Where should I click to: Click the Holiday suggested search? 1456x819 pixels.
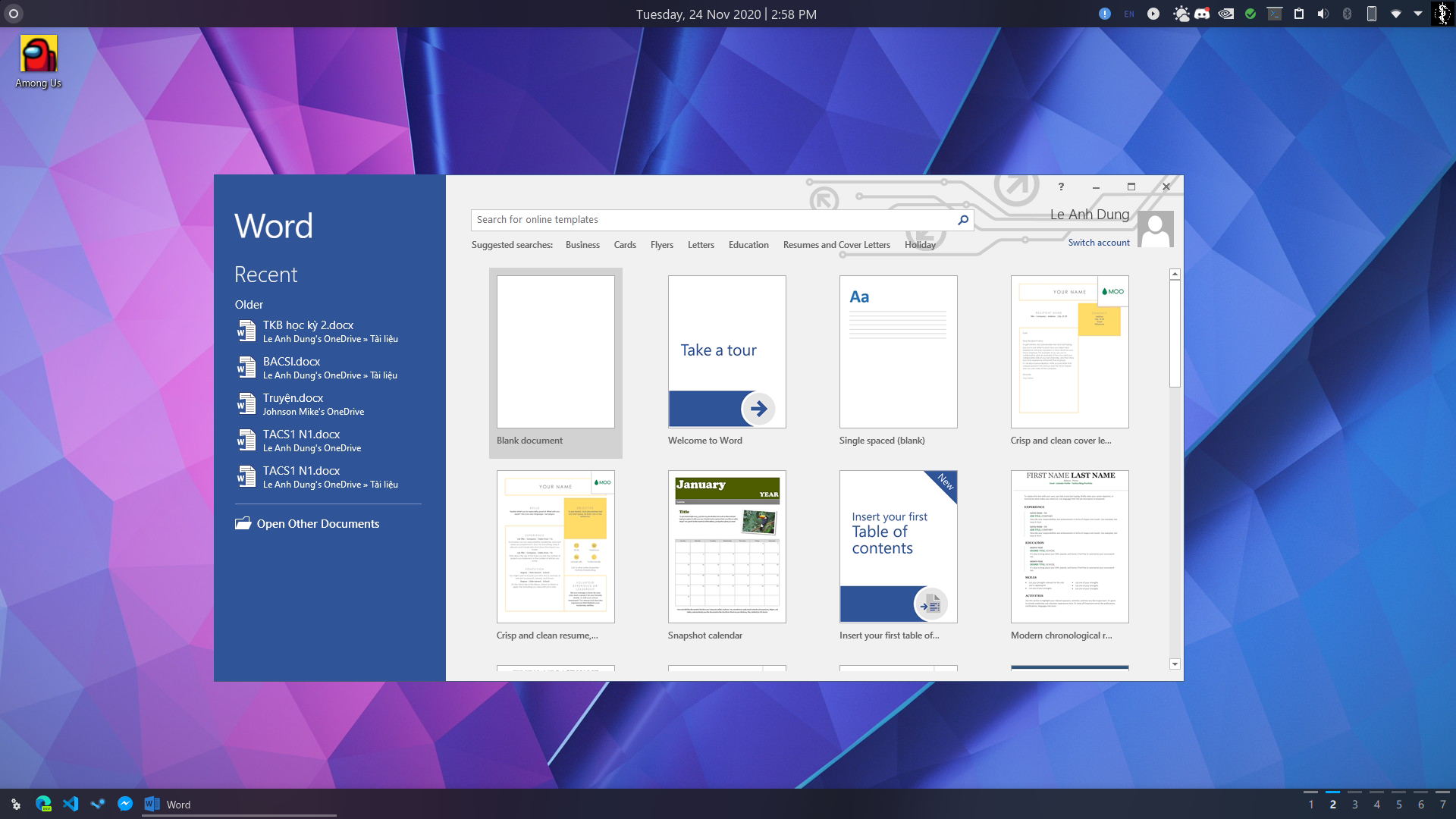tap(920, 245)
